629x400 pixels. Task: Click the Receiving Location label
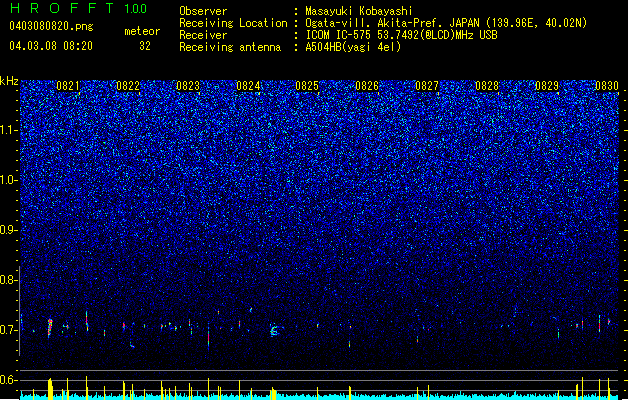coord(233,23)
